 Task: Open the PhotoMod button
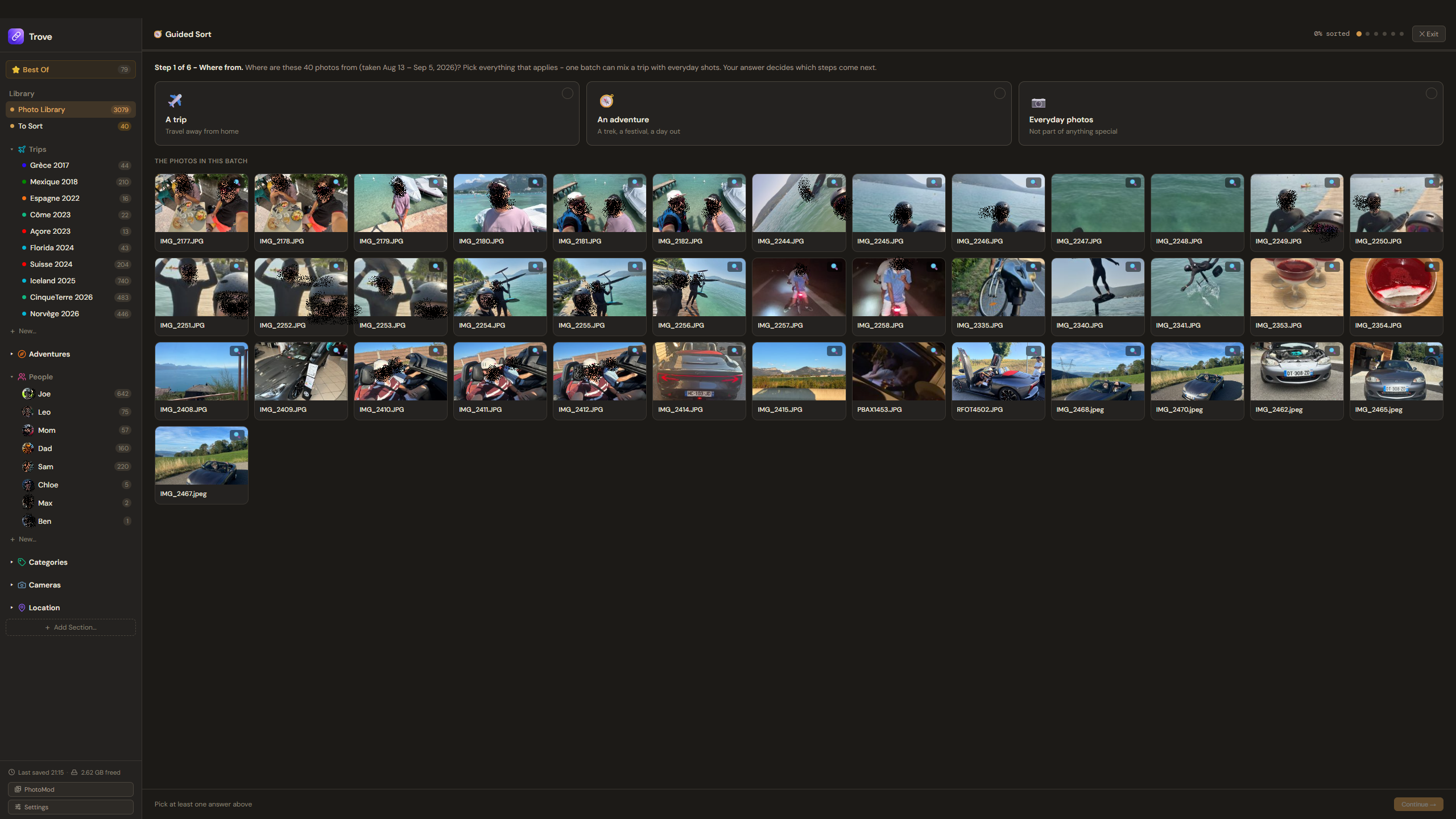pyautogui.click(x=71, y=789)
